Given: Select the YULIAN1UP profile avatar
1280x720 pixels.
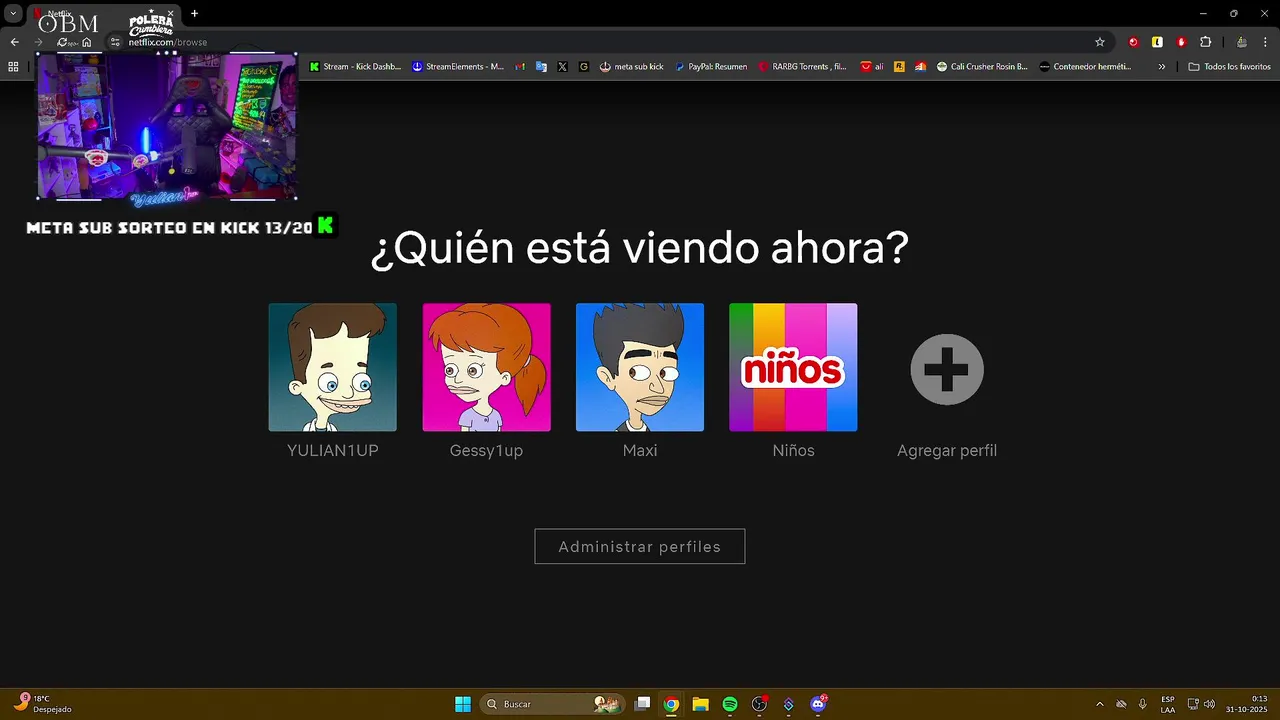Looking at the screenshot, I should (x=332, y=367).
